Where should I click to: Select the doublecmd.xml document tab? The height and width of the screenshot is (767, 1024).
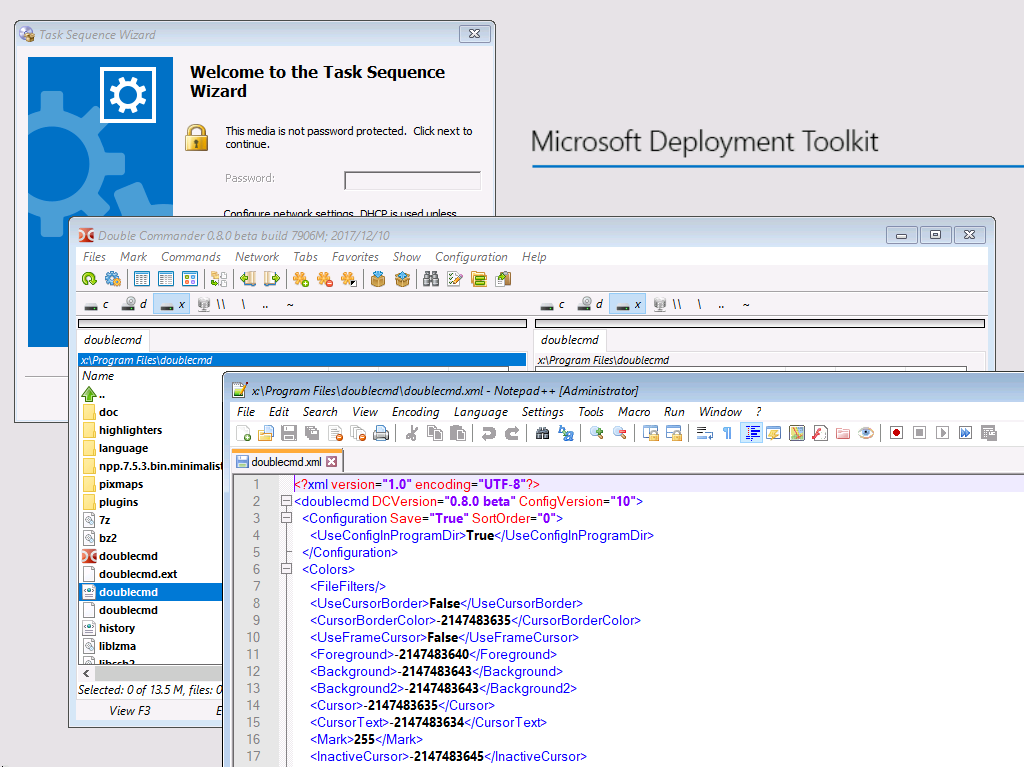[286, 462]
